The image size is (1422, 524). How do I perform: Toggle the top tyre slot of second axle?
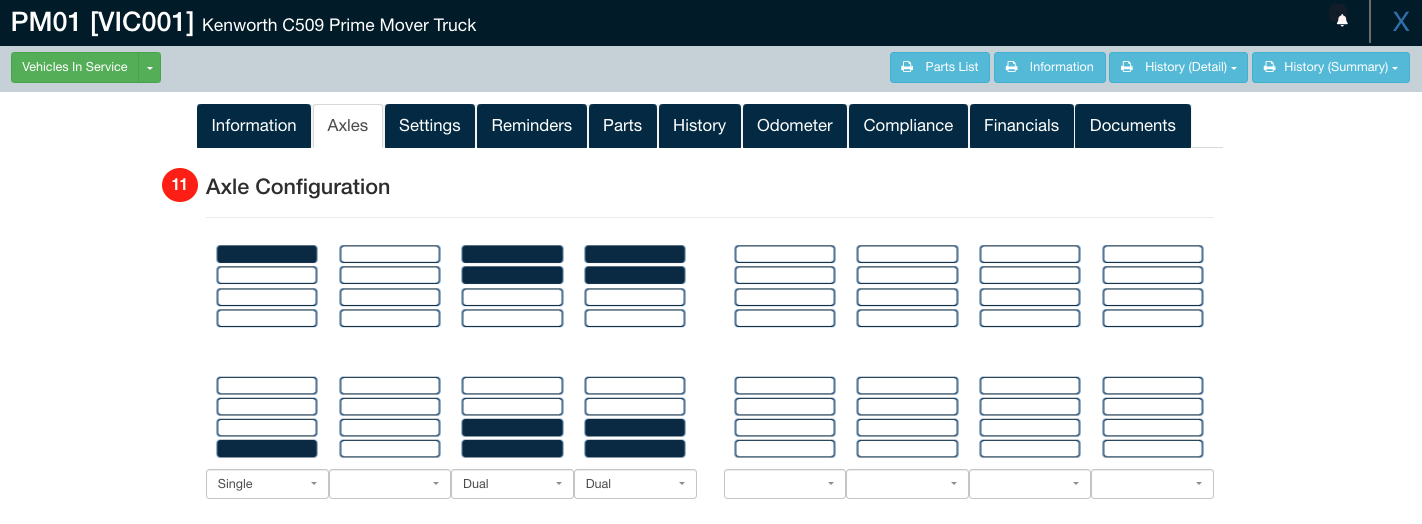click(x=390, y=254)
